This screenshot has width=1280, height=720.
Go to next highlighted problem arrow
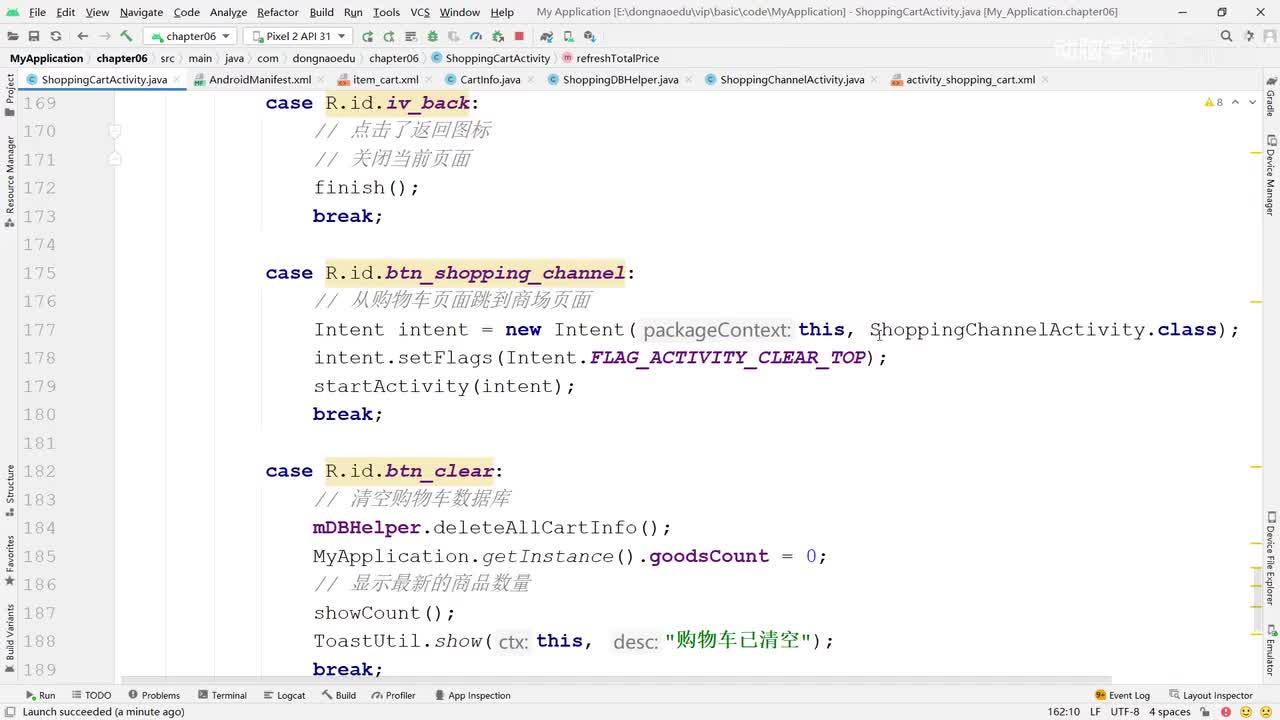tap(1252, 102)
